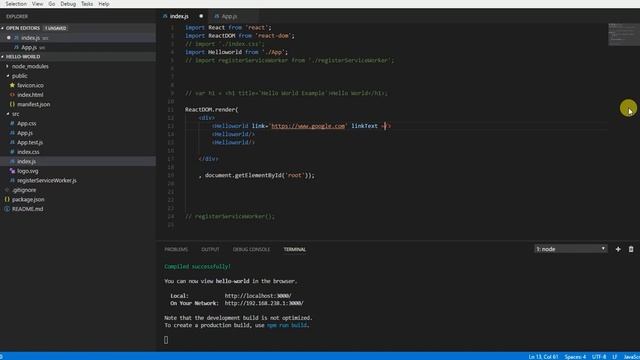Click the ReactDOM.render( code line
640x360 pixels.
click(x=211, y=110)
